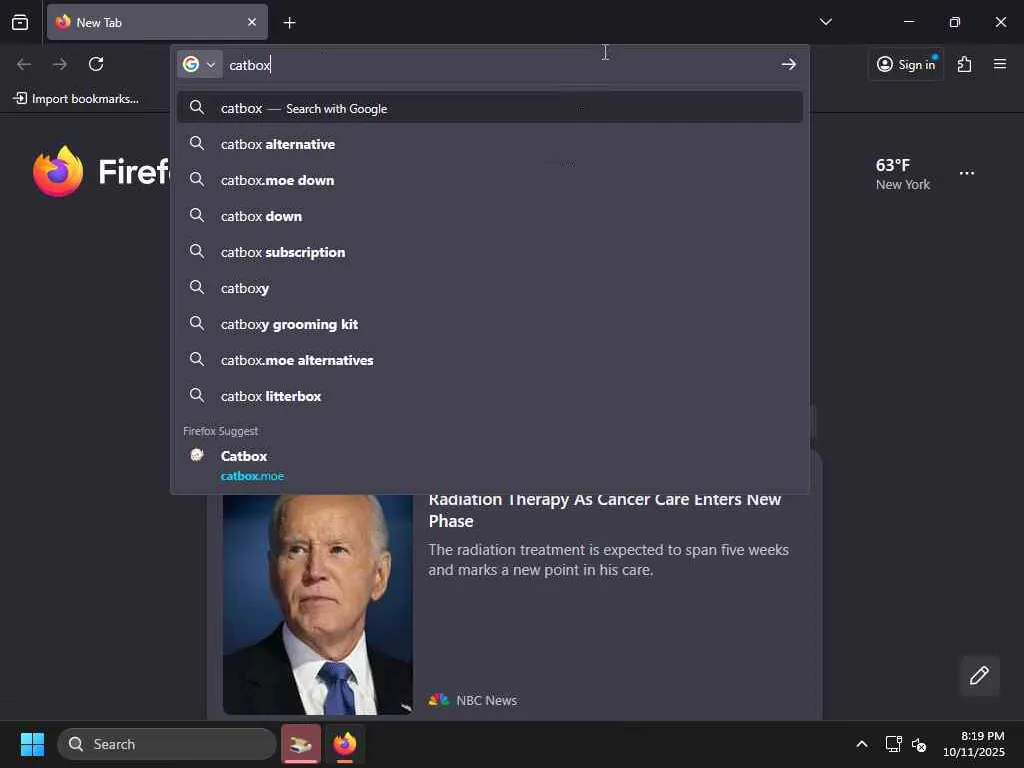Open the Firefox application menu (hamburger)
The height and width of the screenshot is (768, 1024).
[x=1000, y=64]
